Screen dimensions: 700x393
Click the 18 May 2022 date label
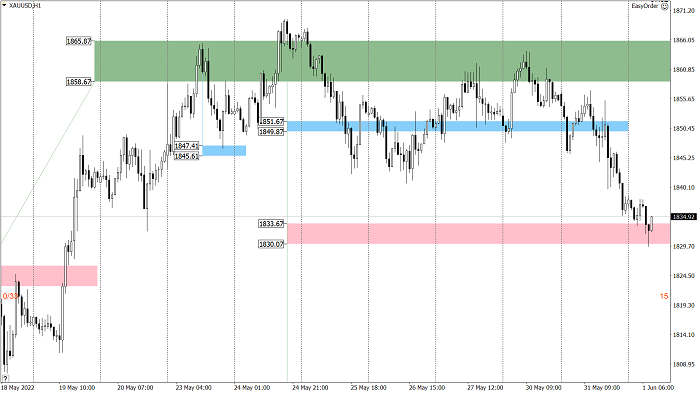point(18,388)
